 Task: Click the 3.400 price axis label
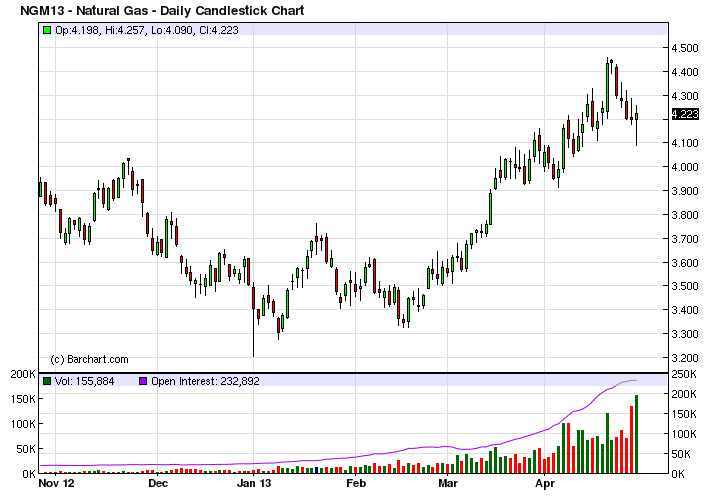tap(685, 310)
